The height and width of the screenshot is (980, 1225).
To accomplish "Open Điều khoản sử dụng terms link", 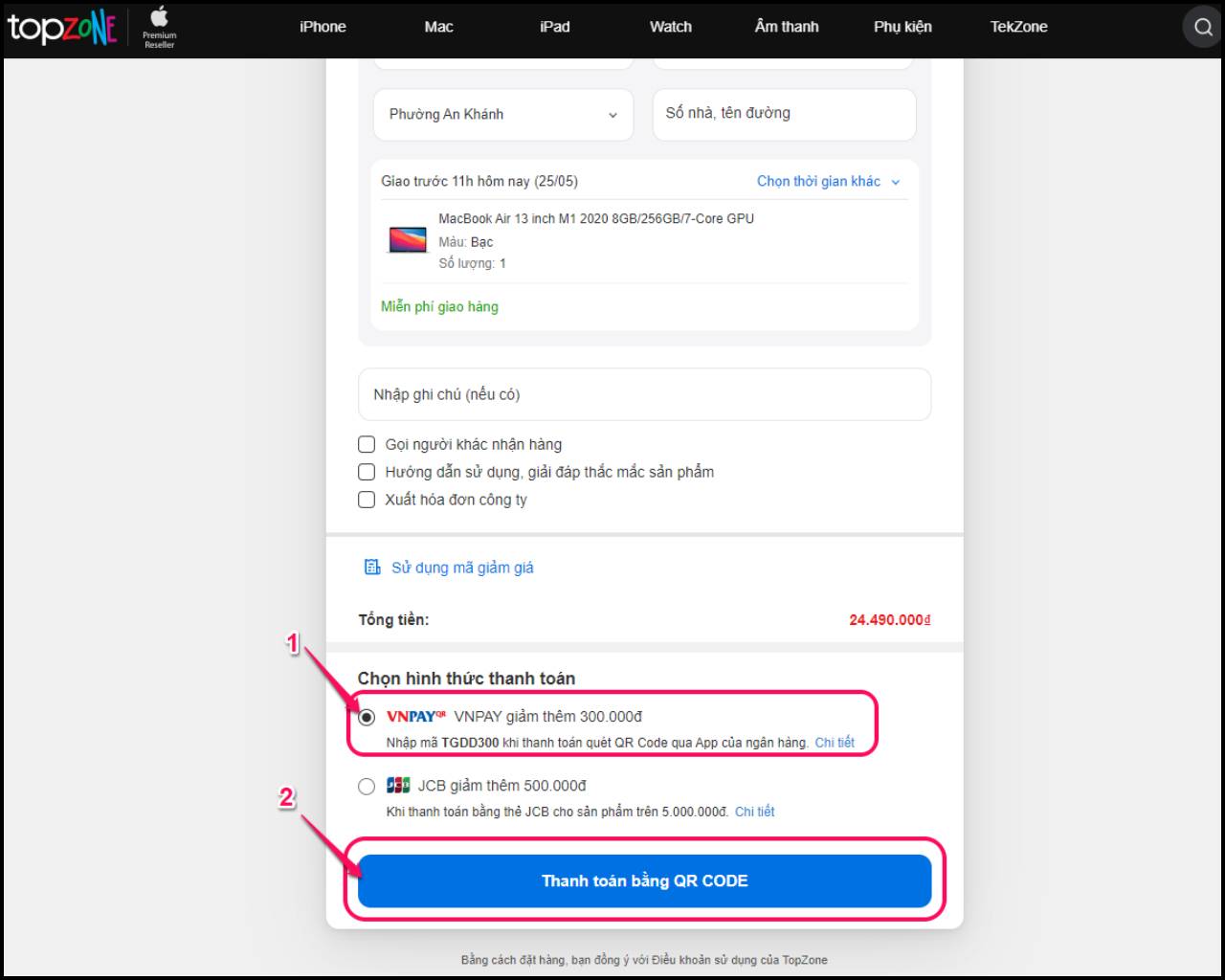I will coord(705,960).
